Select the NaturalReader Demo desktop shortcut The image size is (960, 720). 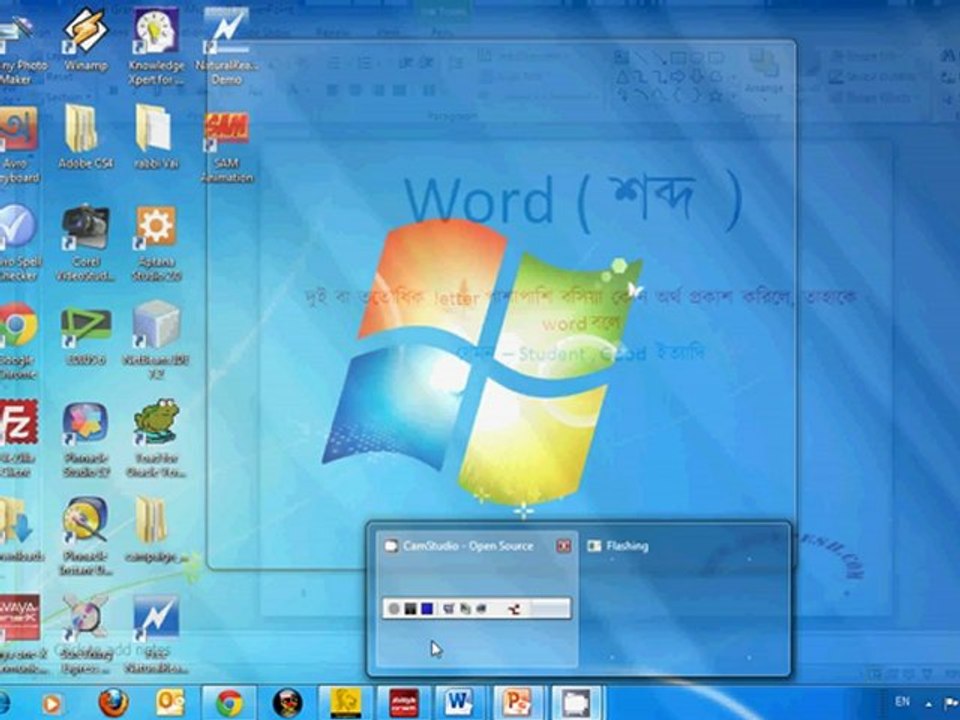(227, 47)
